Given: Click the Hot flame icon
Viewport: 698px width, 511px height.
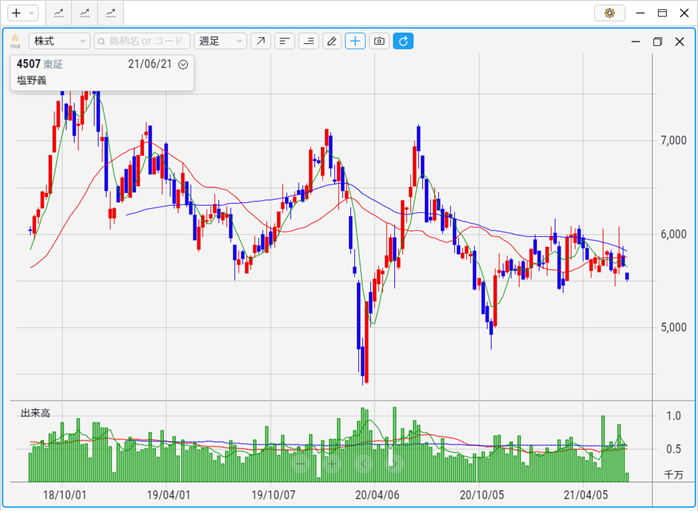Looking at the screenshot, I should (15, 41).
